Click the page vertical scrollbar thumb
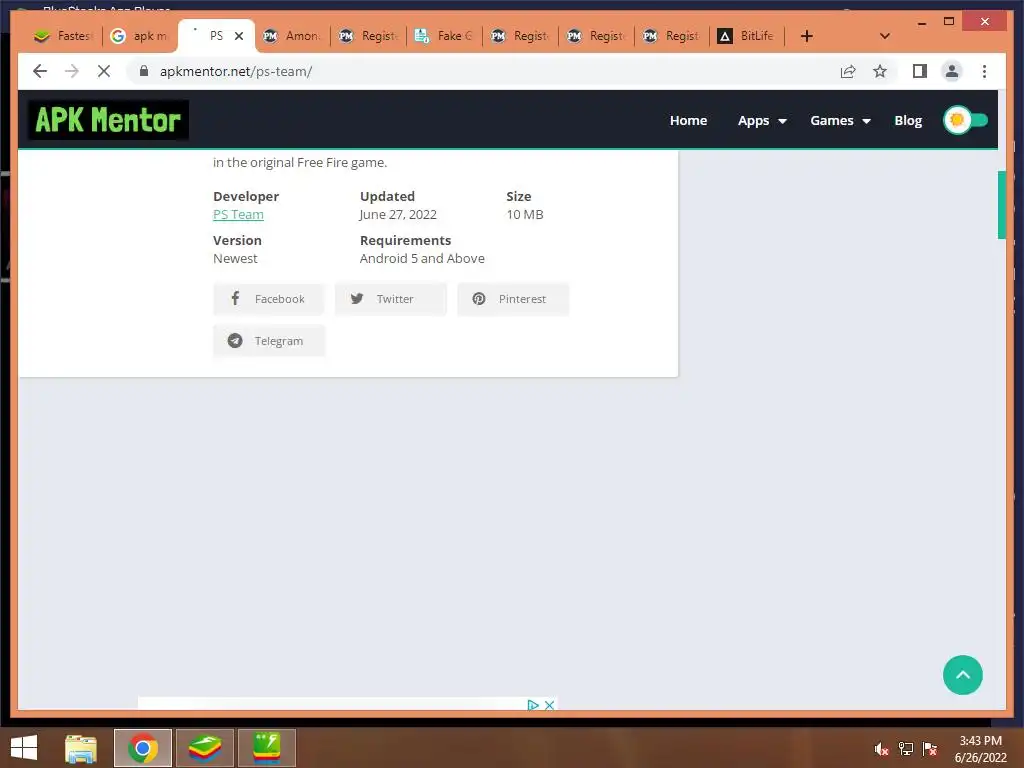Image resolution: width=1024 pixels, height=768 pixels. [1001, 204]
